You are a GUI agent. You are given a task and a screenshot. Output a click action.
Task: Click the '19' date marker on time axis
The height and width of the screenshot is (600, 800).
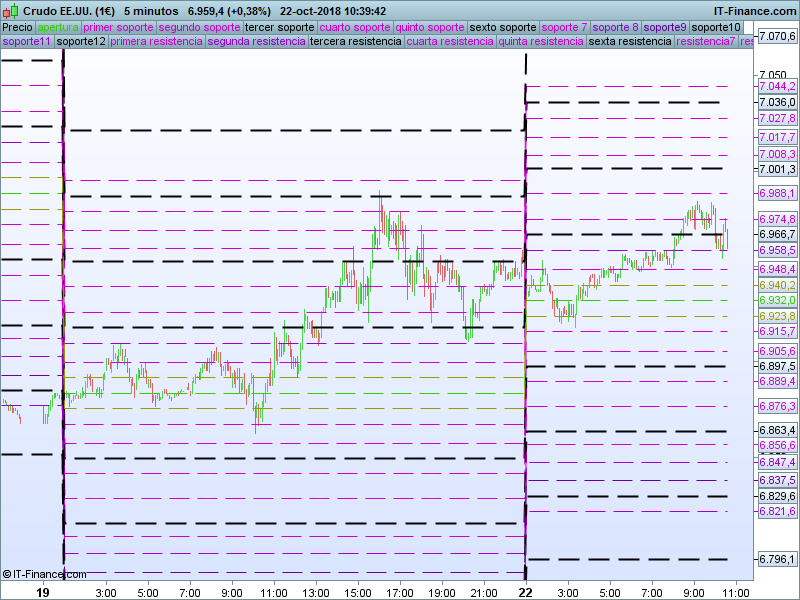click(42, 592)
